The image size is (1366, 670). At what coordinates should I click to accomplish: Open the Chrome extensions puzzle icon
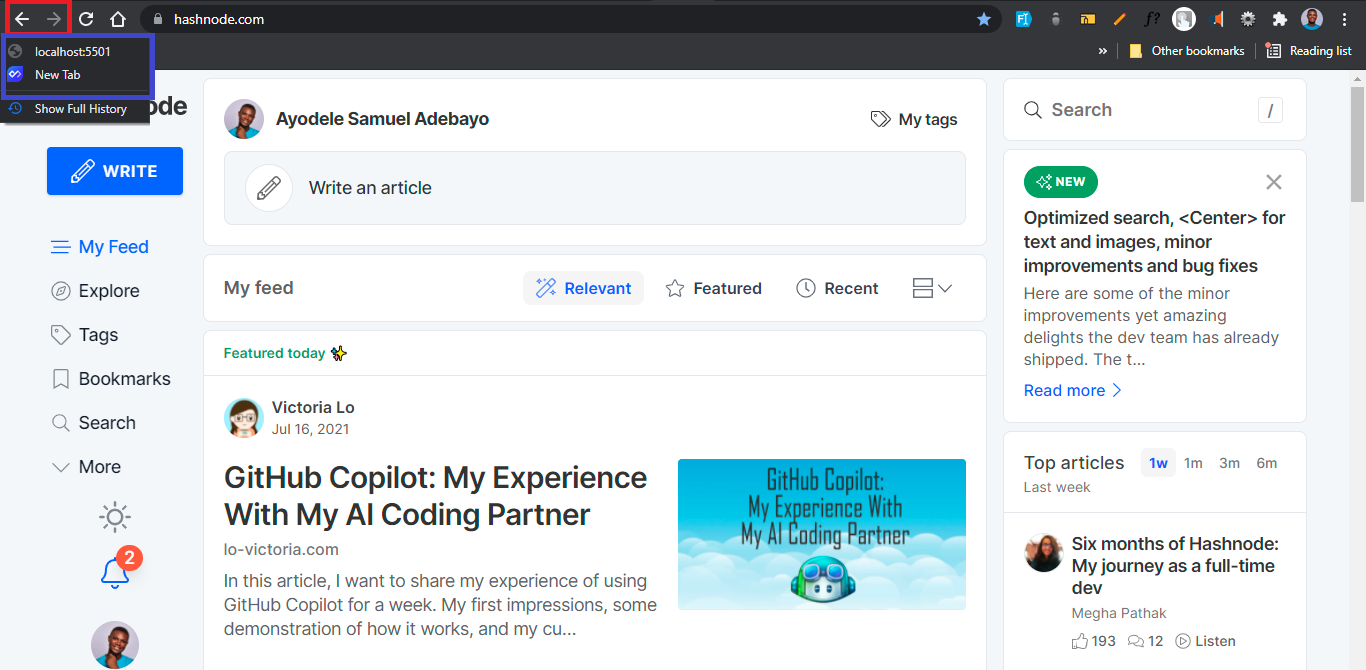[1279, 19]
